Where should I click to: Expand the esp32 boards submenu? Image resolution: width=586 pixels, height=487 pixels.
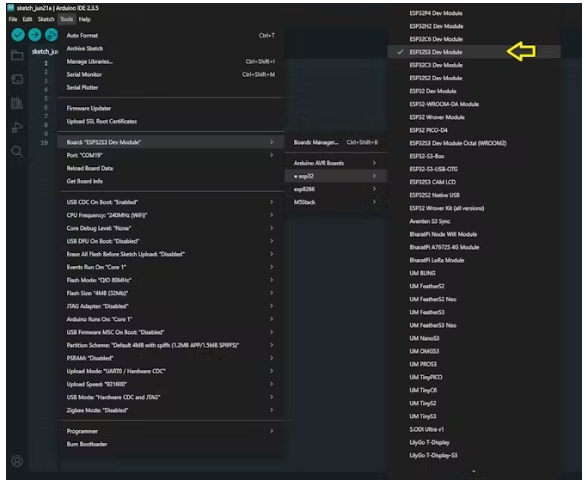[x=336, y=176]
